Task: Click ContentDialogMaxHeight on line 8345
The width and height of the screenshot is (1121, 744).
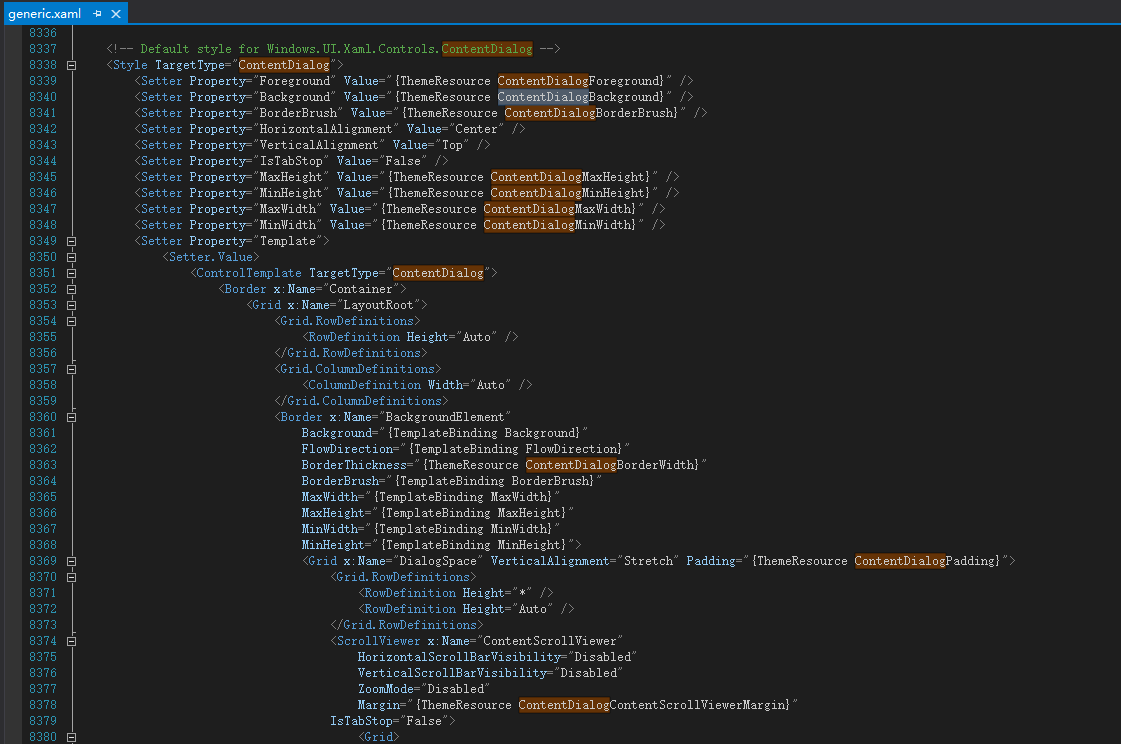Action: (x=570, y=177)
